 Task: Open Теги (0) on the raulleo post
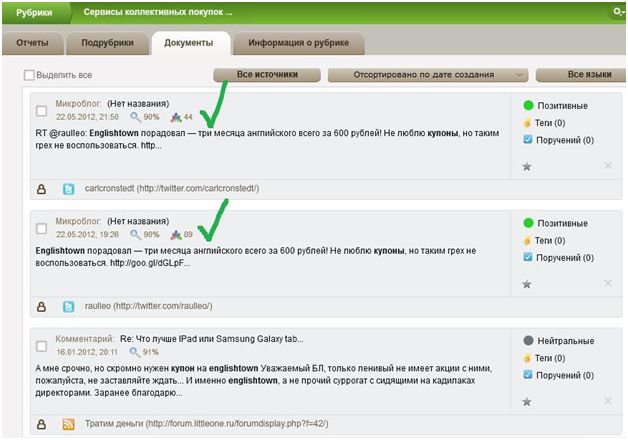[x=550, y=241]
